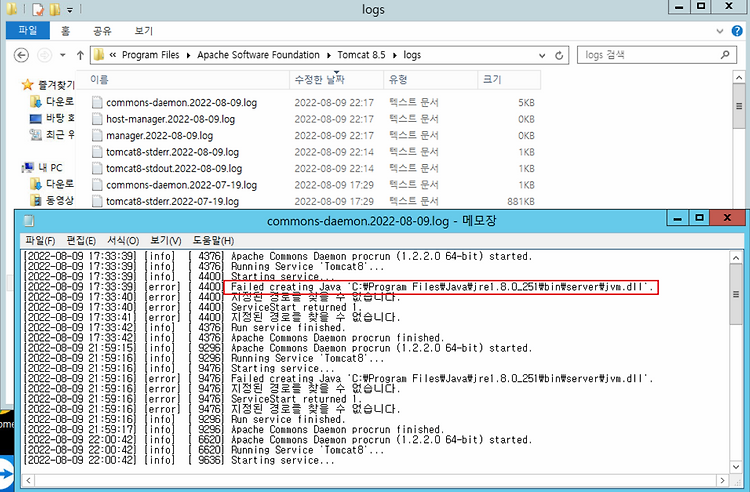Open Notepad 편집(E) menu

point(81,241)
